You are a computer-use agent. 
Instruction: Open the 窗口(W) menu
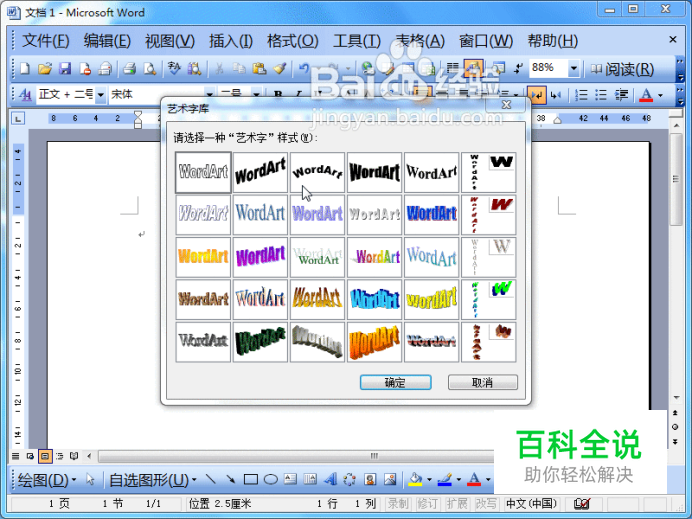(x=486, y=41)
